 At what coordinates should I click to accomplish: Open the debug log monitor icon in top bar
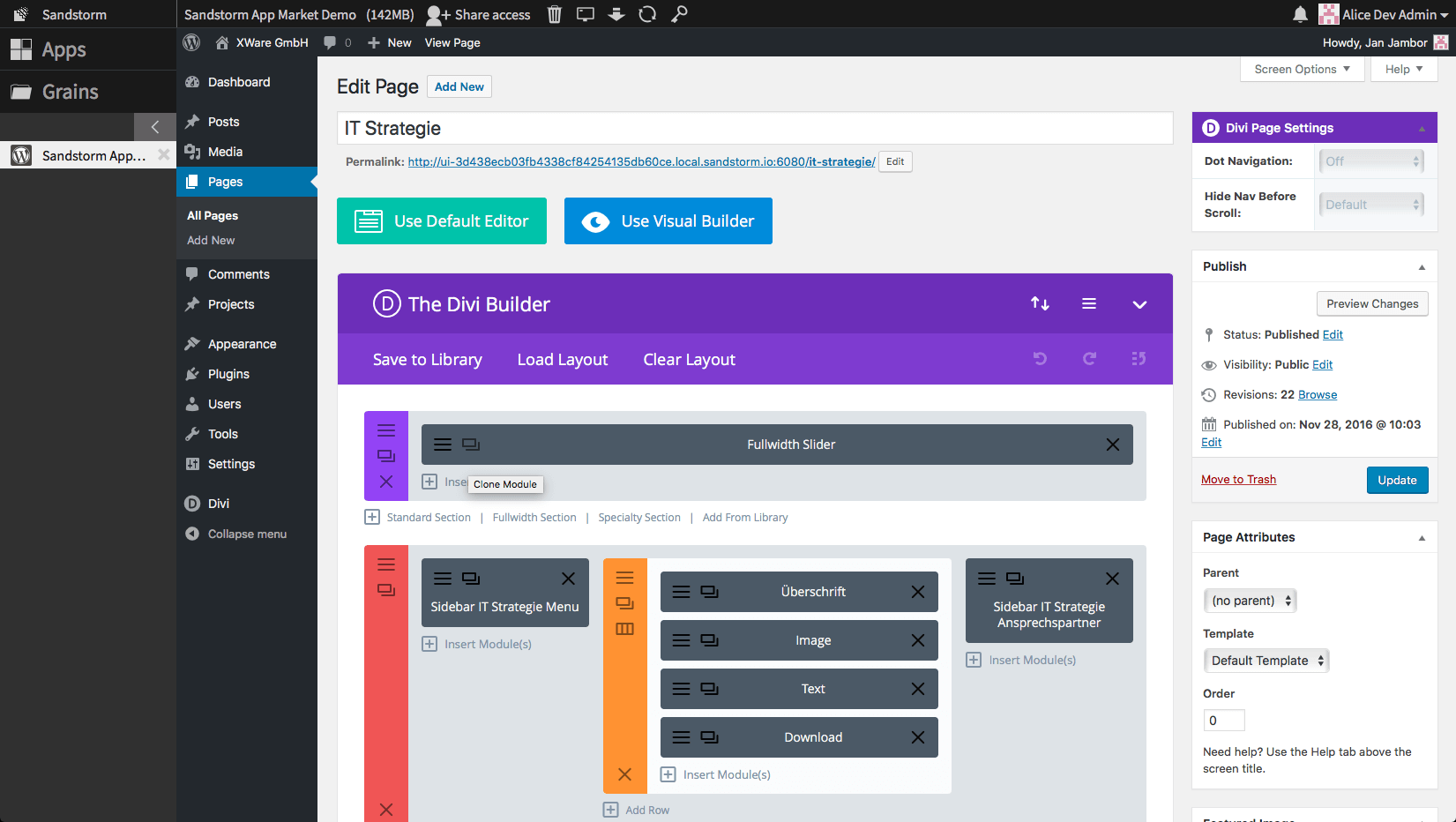586,14
